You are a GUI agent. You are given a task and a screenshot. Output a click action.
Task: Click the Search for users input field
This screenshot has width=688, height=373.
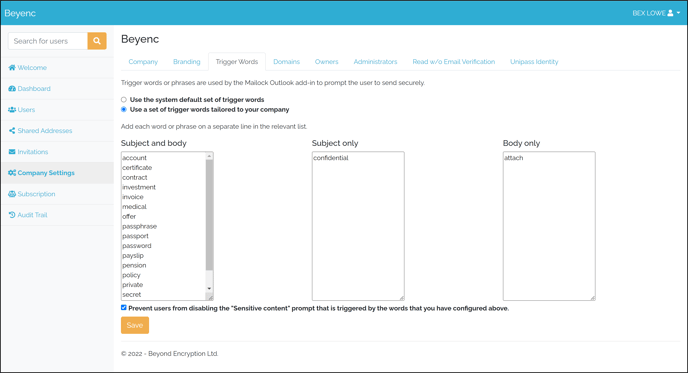point(48,41)
